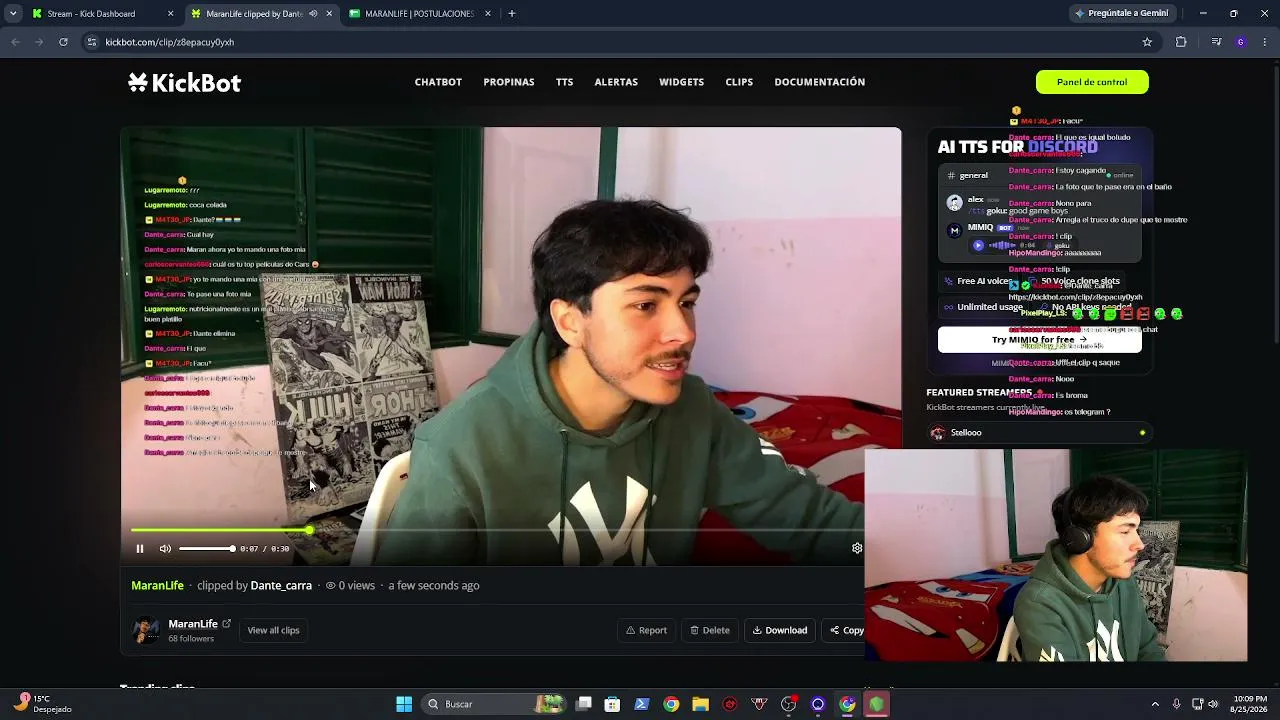Open a new browser tab
The image size is (1280, 720).
tap(512, 14)
